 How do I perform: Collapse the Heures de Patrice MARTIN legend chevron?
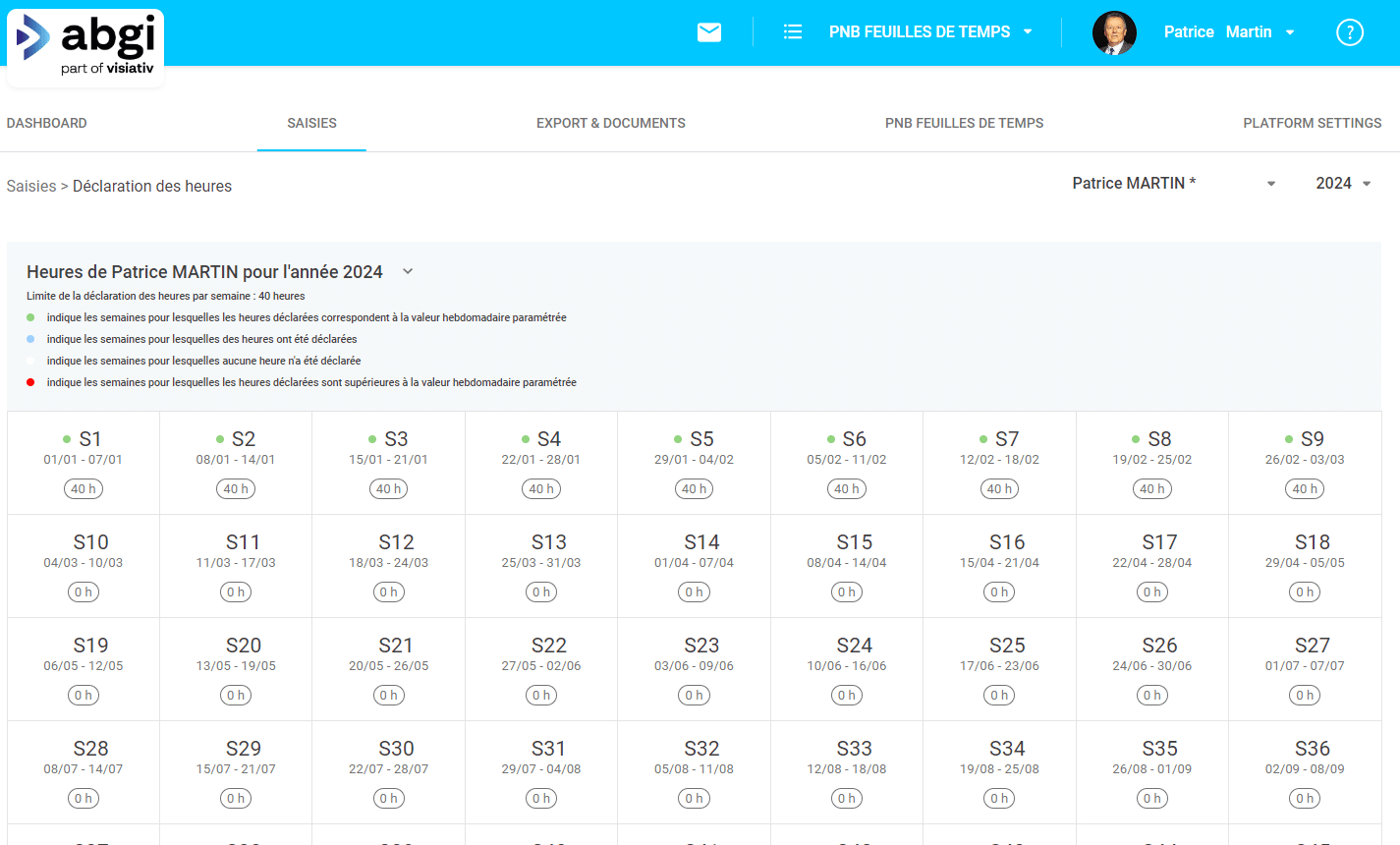click(408, 272)
